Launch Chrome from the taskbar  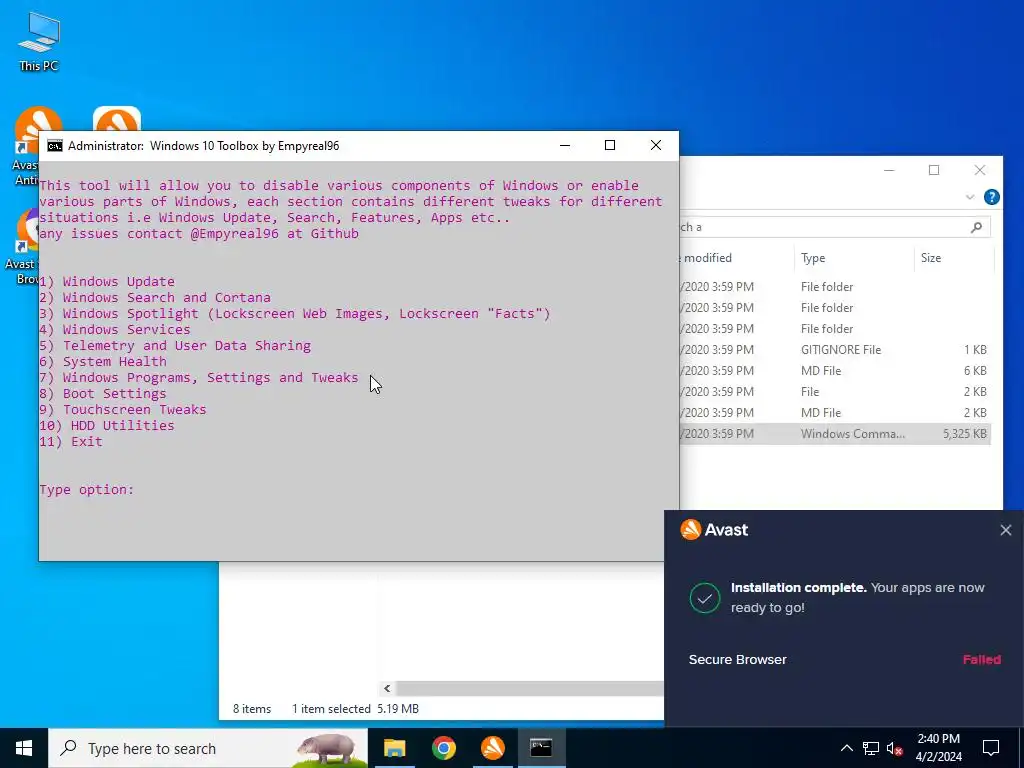pyautogui.click(x=443, y=748)
